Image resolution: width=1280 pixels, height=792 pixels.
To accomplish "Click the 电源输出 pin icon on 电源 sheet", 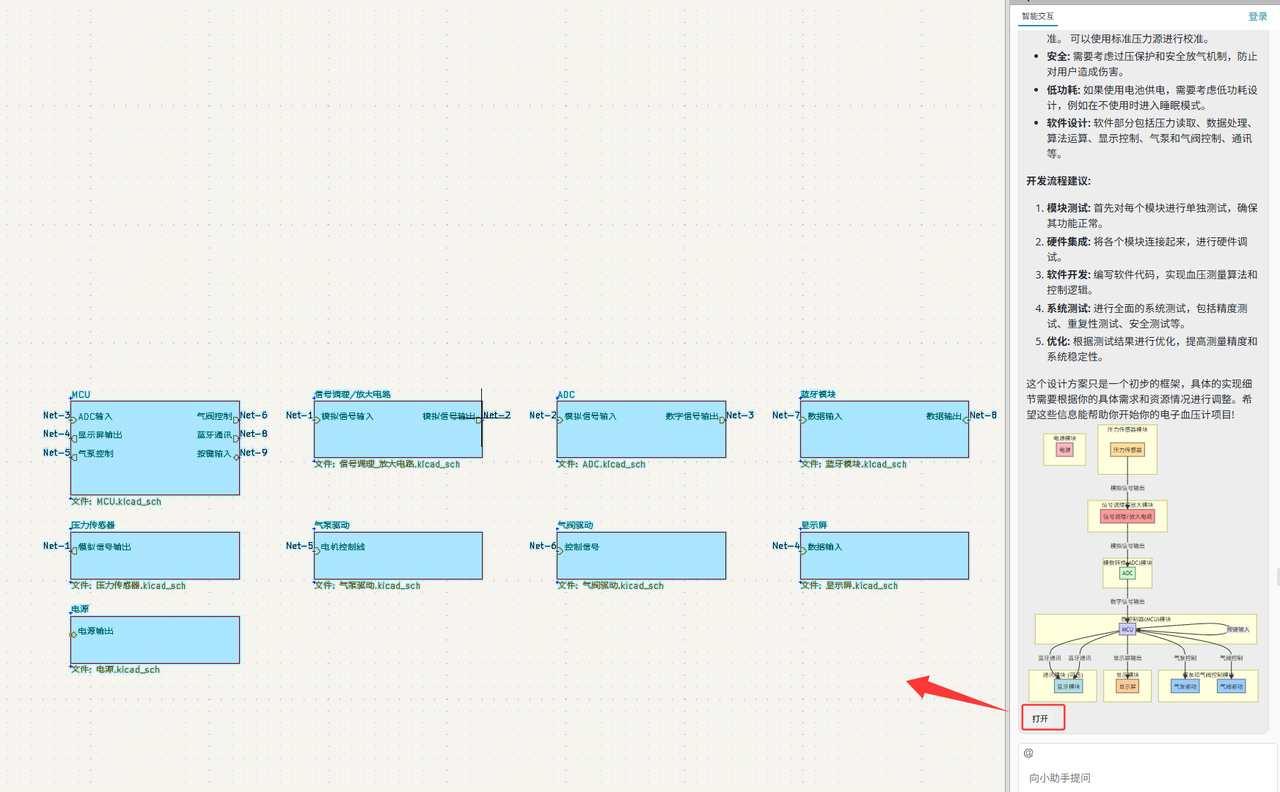I will [x=74, y=634].
